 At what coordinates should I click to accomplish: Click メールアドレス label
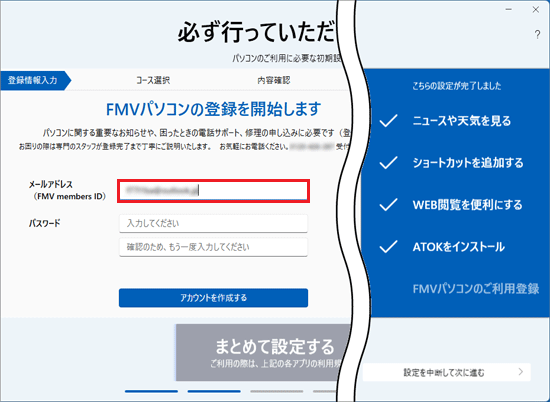51,184
